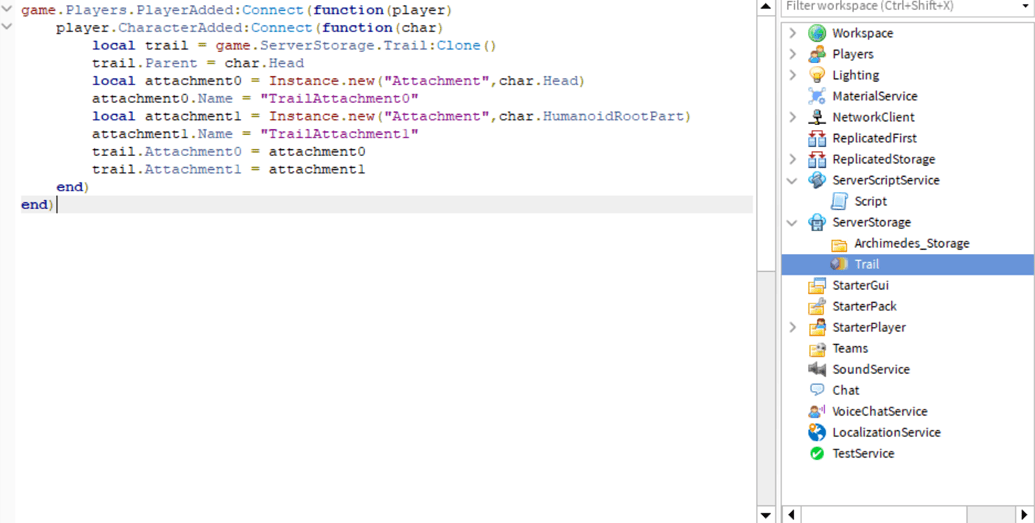Expand the ReplicatedStorage tree node
The image size is (1035, 523).
tap(793, 159)
